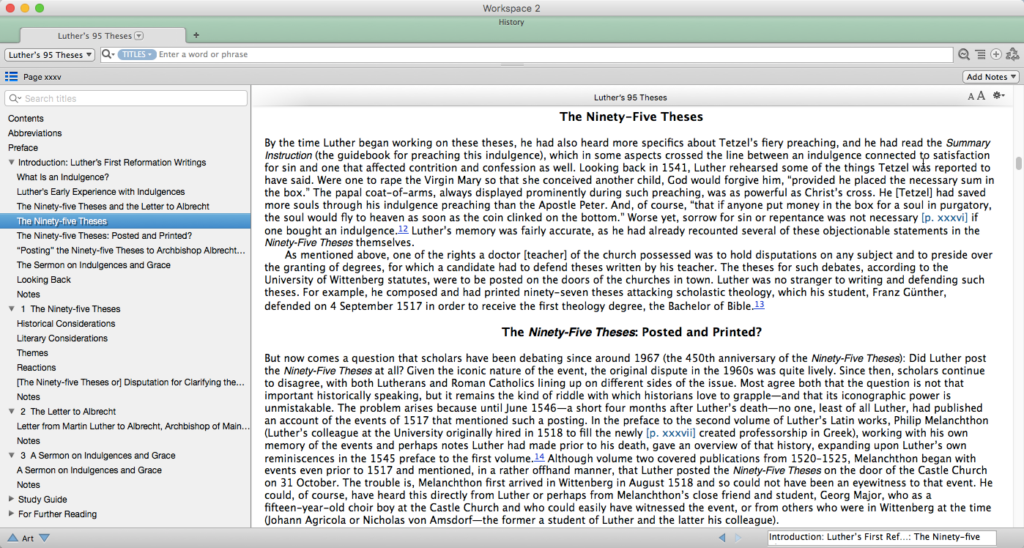The image size is (1024, 548).
Task: Click the Go To reference box at bottom
Action: (x=882, y=537)
